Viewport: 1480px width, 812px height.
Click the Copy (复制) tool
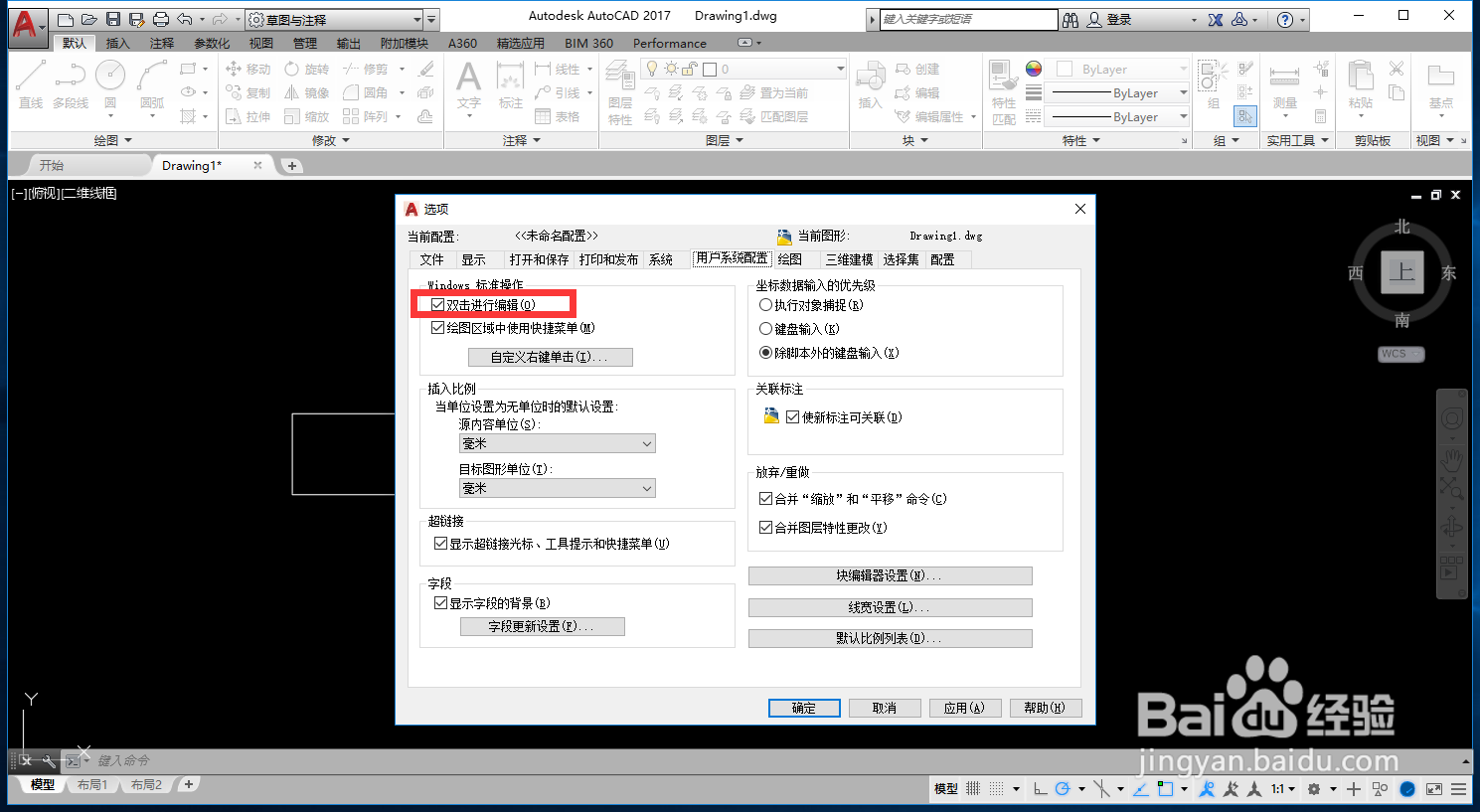click(x=248, y=92)
